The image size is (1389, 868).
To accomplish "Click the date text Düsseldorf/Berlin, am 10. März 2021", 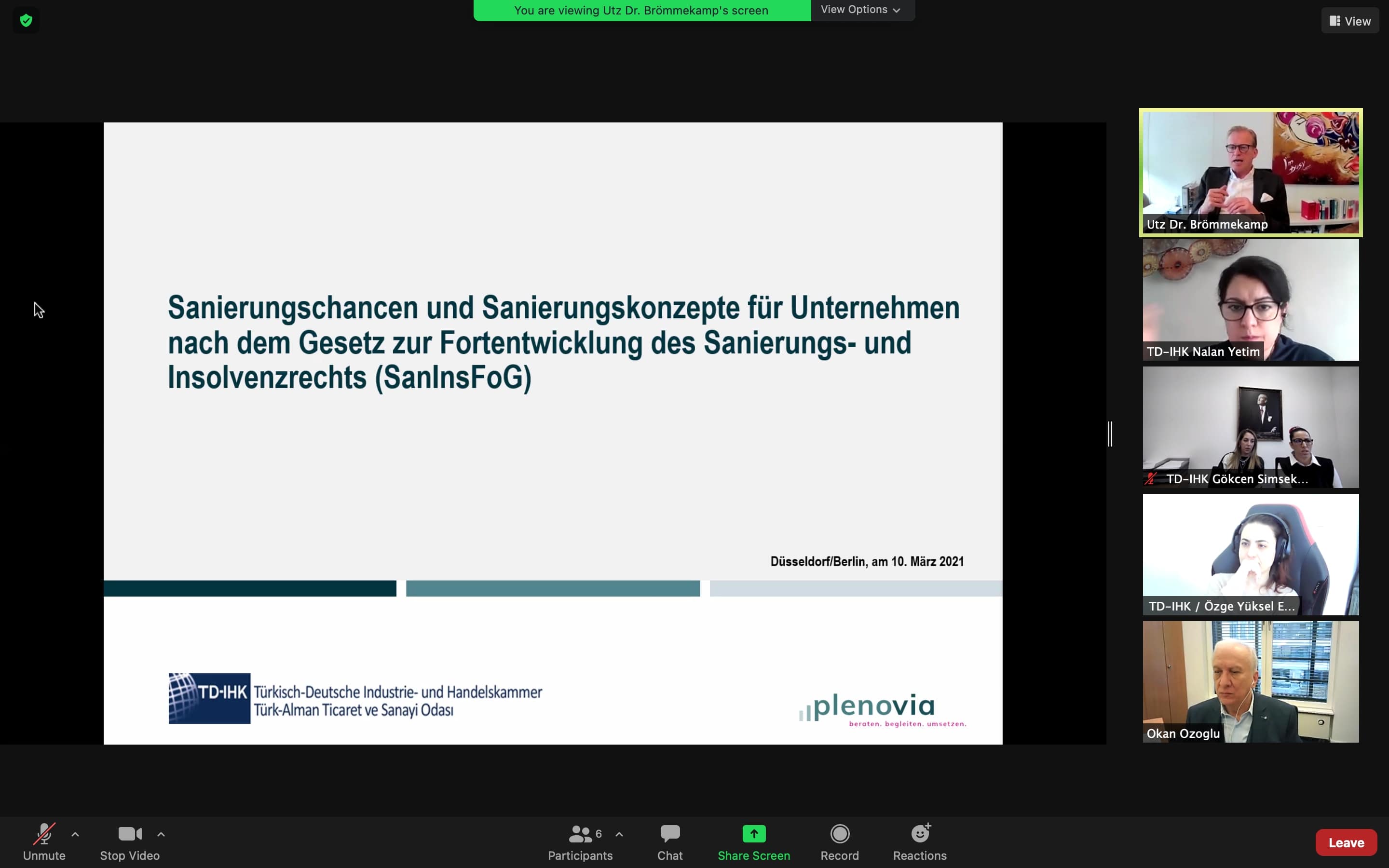I will point(867,561).
